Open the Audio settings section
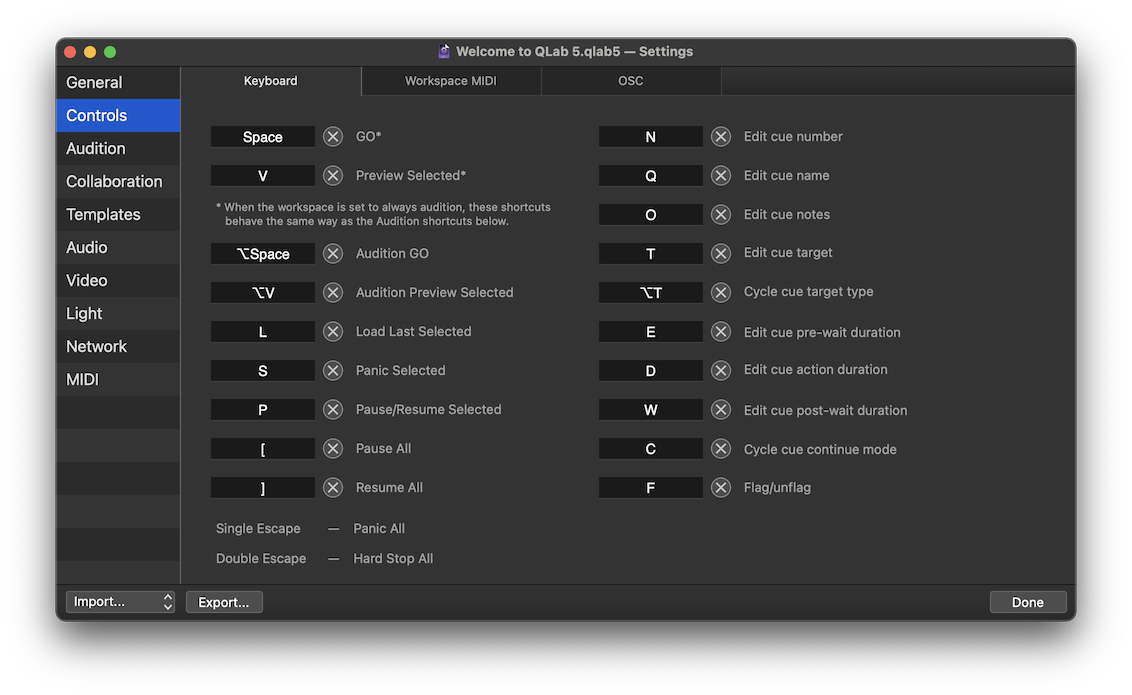 click(x=86, y=247)
